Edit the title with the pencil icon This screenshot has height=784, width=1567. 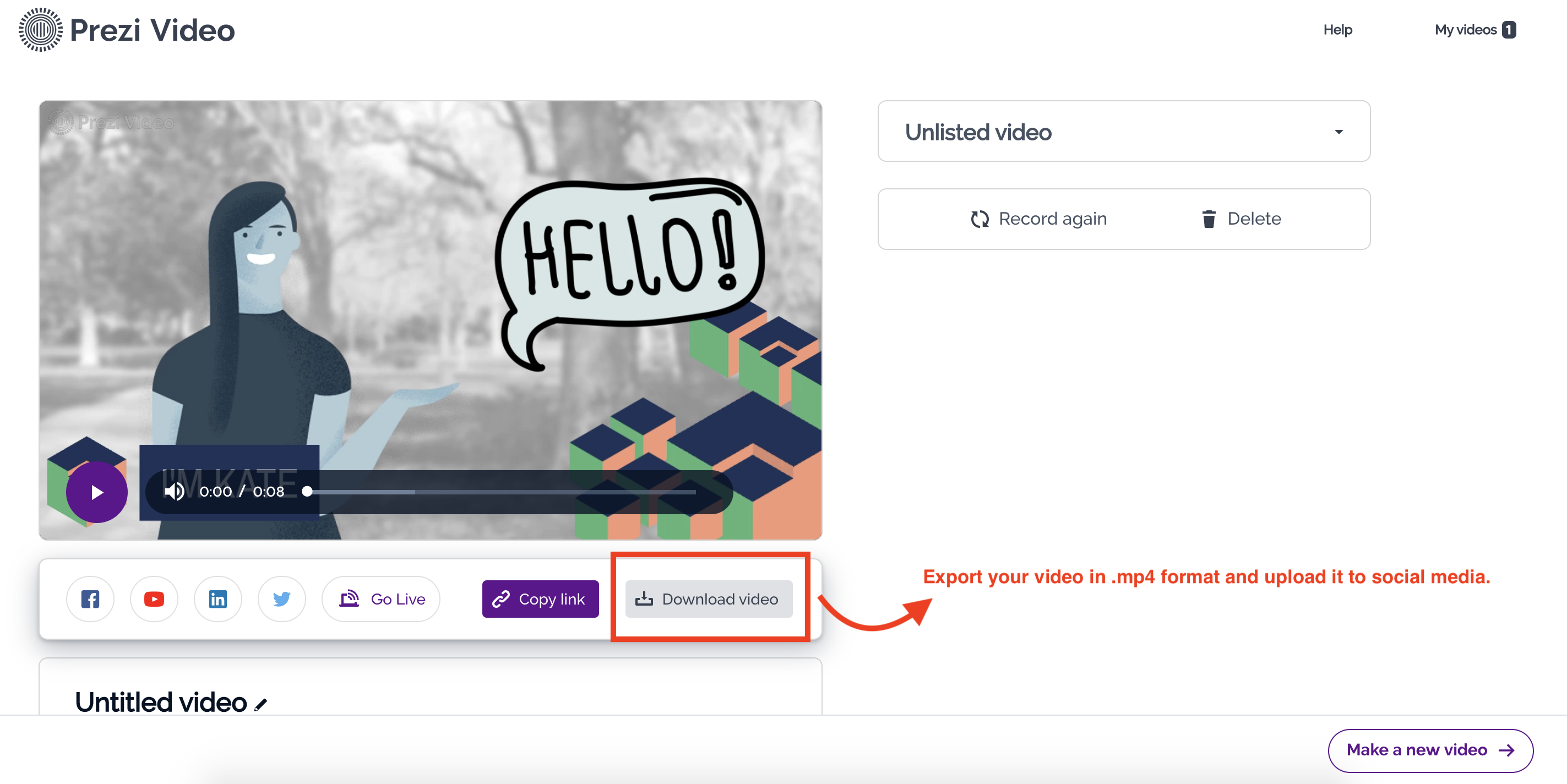click(x=261, y=704)
